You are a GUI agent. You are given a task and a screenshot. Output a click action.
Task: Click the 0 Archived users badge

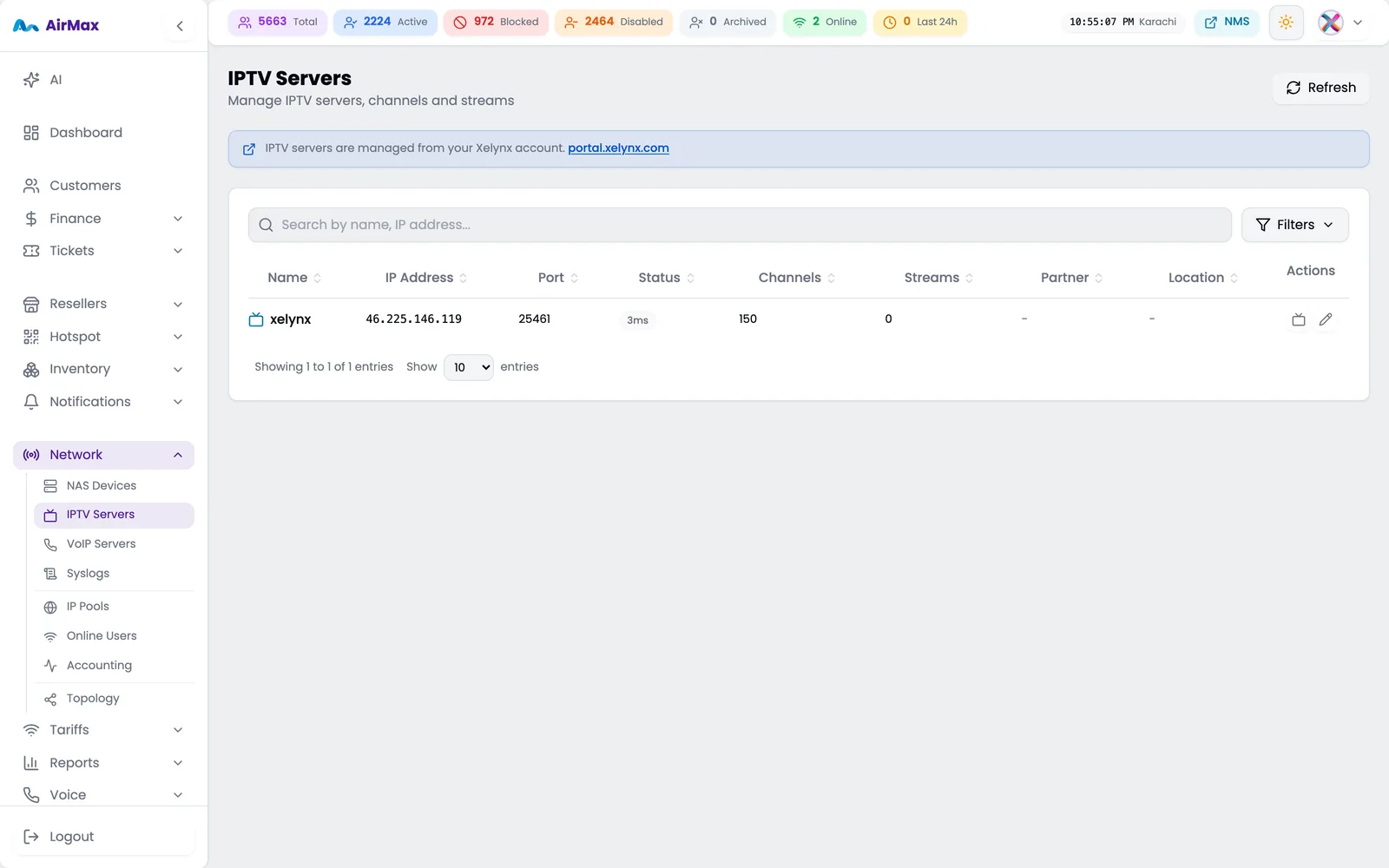[727, 22]
